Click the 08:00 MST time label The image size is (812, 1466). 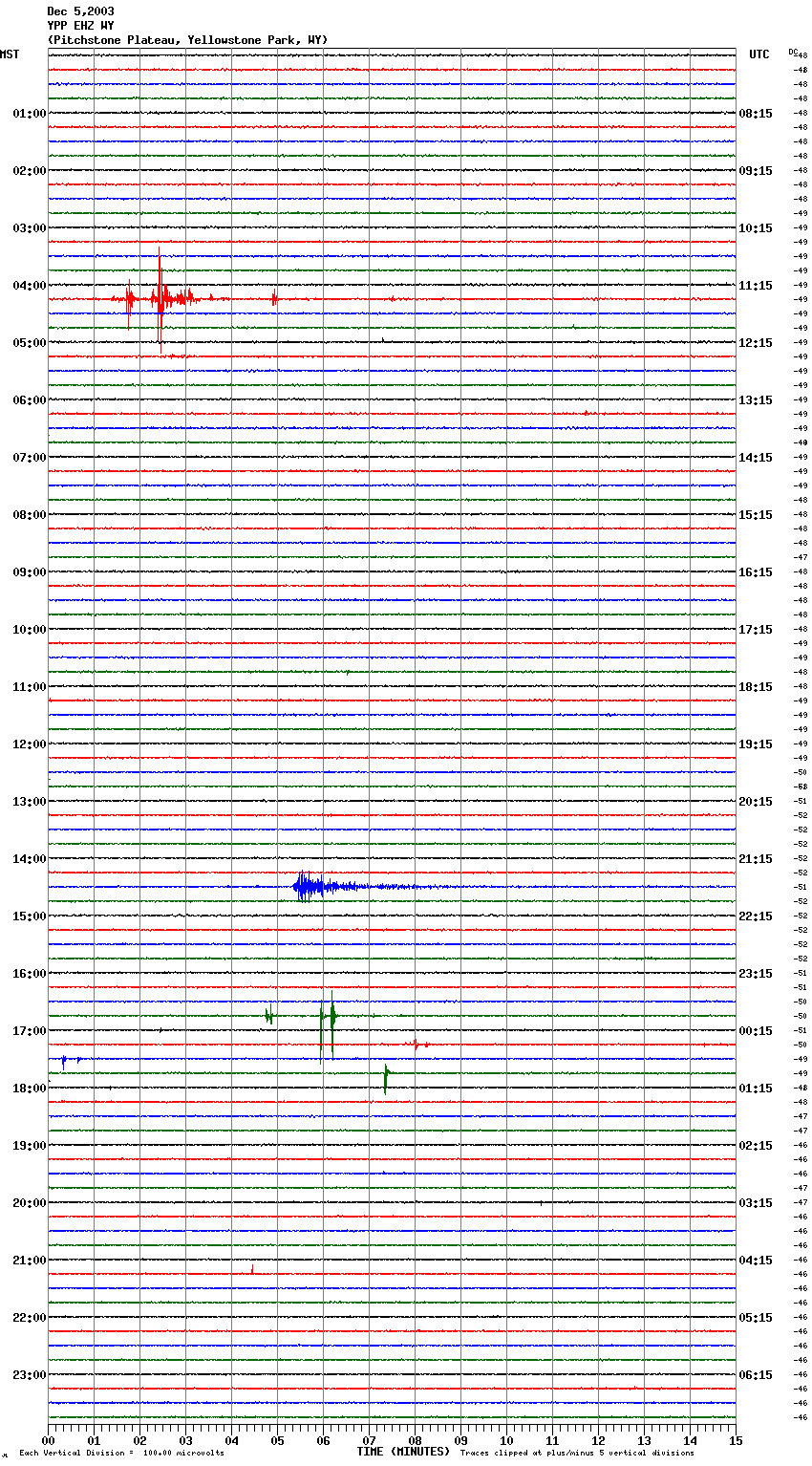pyautogui.click(x=29, y=515)
